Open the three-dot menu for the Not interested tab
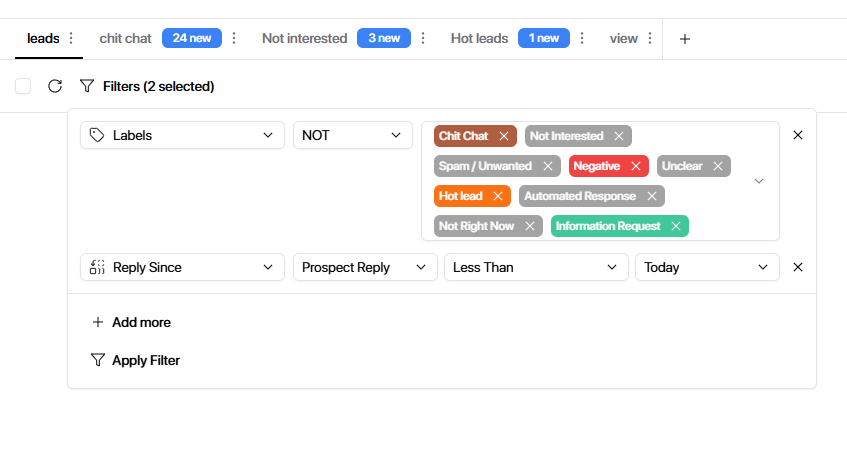 pyautogui.click(x=423, y=39)
